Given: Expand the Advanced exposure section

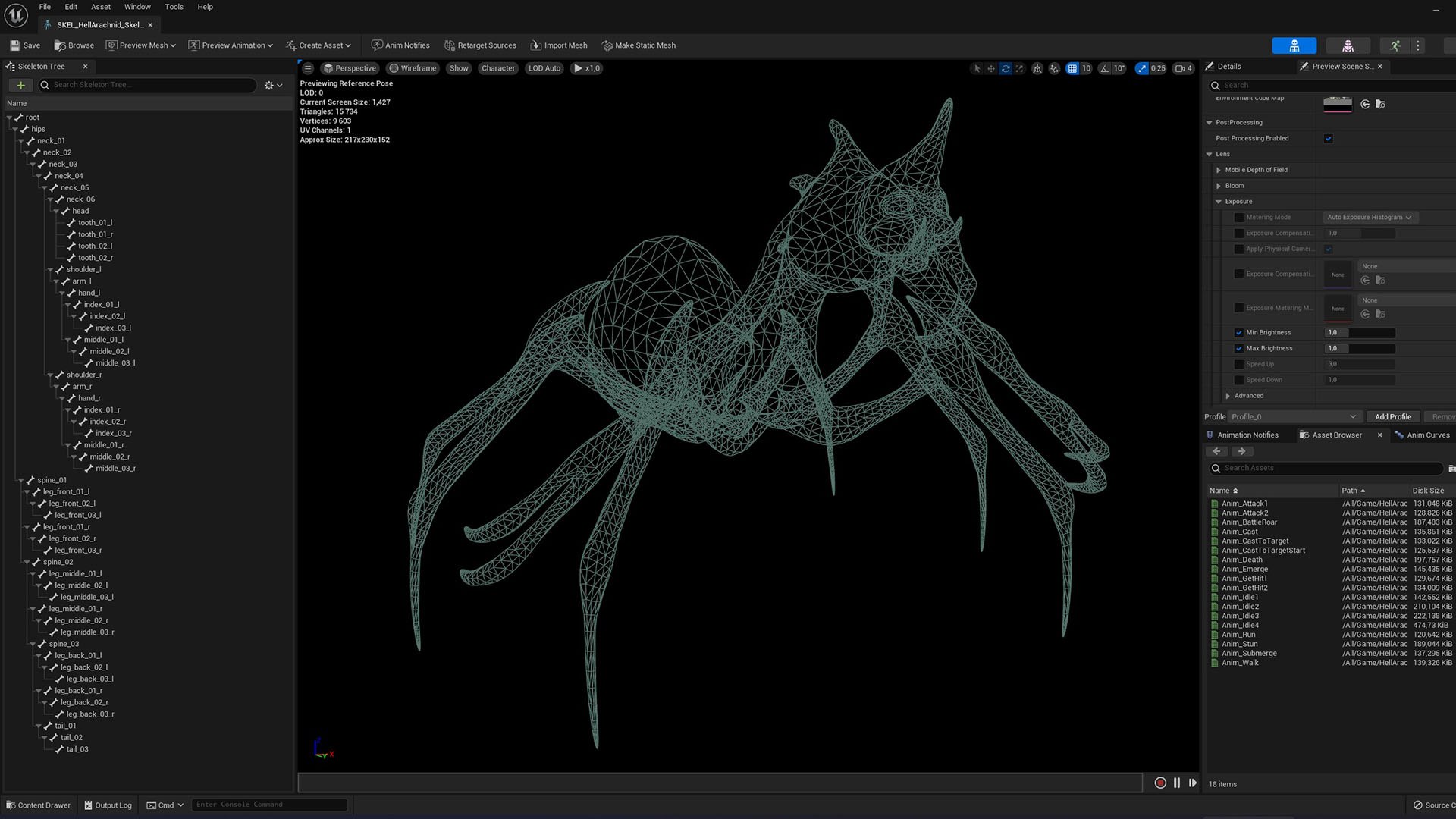Looking at the screenshot, I should point(1228,396).
